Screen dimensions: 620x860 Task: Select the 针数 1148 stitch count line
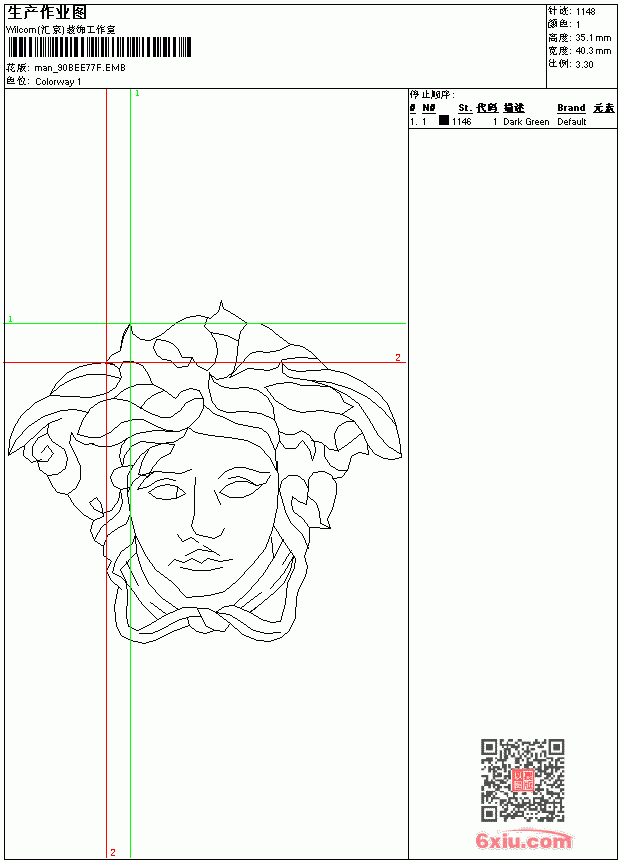(572, 11)
